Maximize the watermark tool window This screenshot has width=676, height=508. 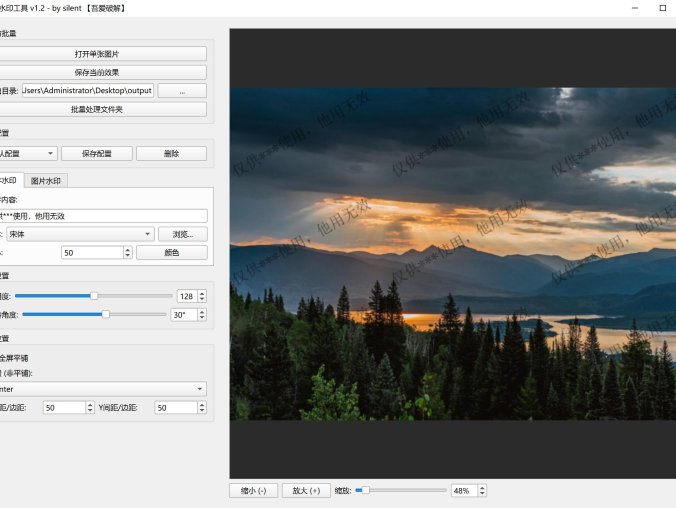coord(663,8)
